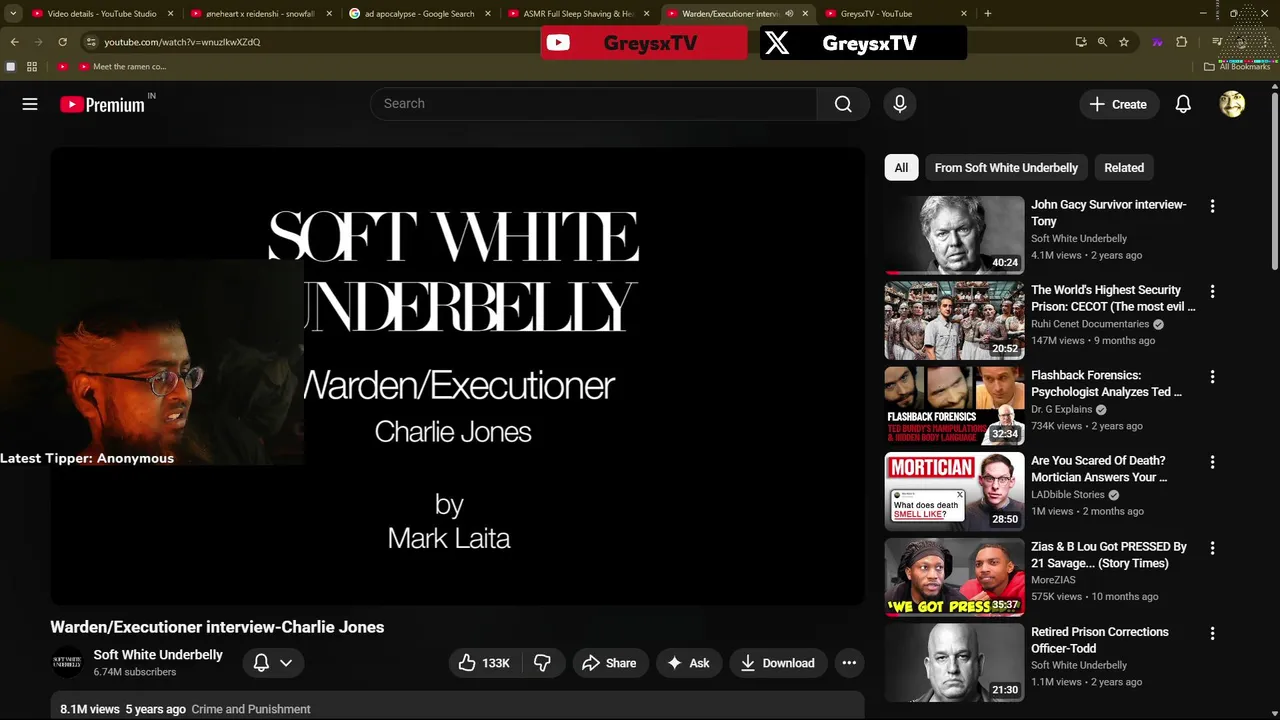Open the media control playlist icon
The width and height of the screenshot is (1280, 720).
click(1217, 42)
